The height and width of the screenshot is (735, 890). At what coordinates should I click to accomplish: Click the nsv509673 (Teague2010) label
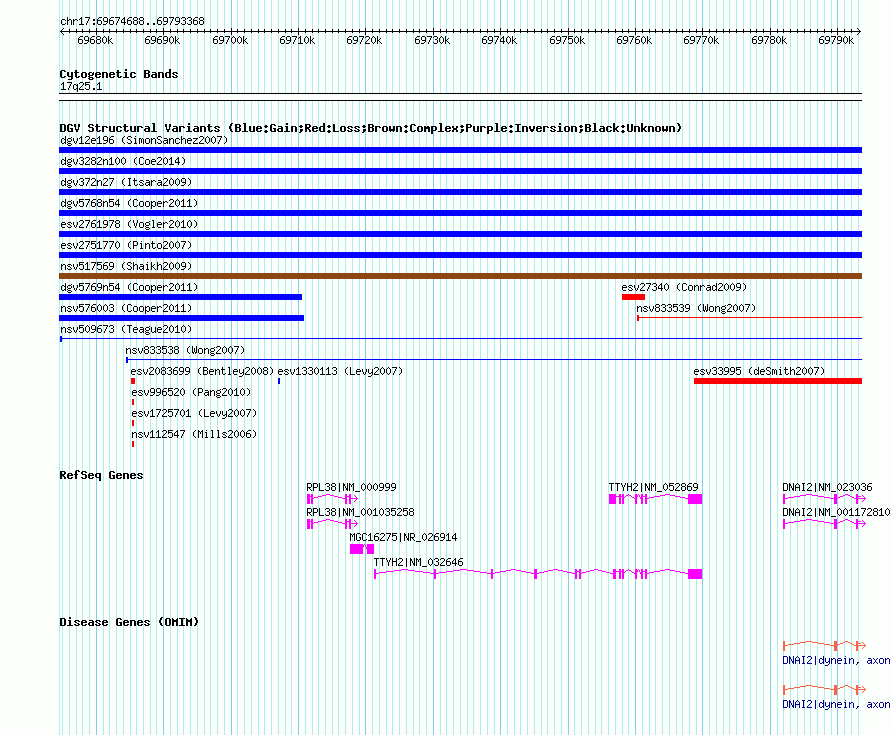click(x=126, y=329)
